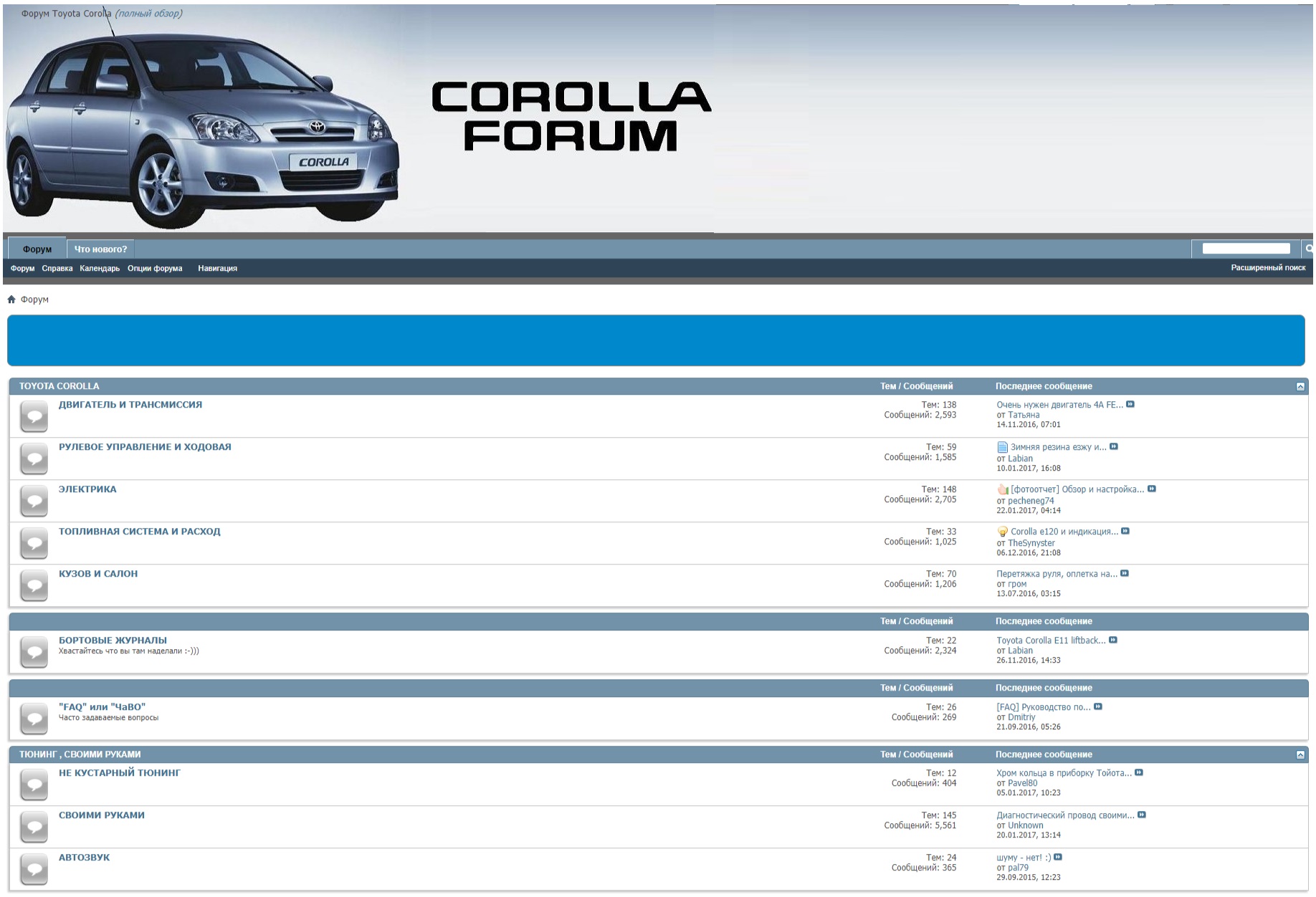The width and height of the screenshot is (1316, 897).
Task: Collapse the TOYOTA COROLLA category
Action: (x=1300, y=387)
